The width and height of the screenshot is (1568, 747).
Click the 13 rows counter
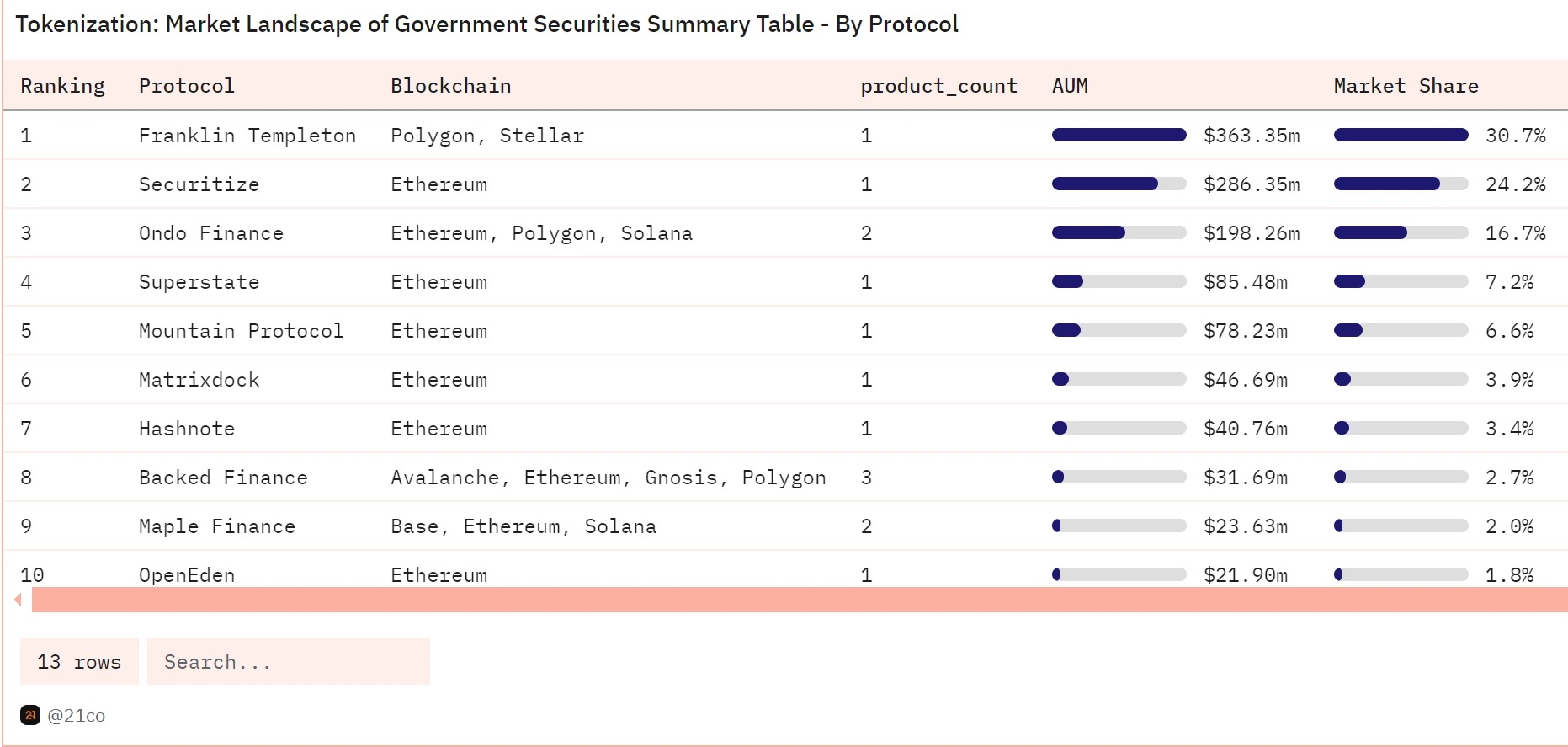pyautogui.click(x=79, y=662)
